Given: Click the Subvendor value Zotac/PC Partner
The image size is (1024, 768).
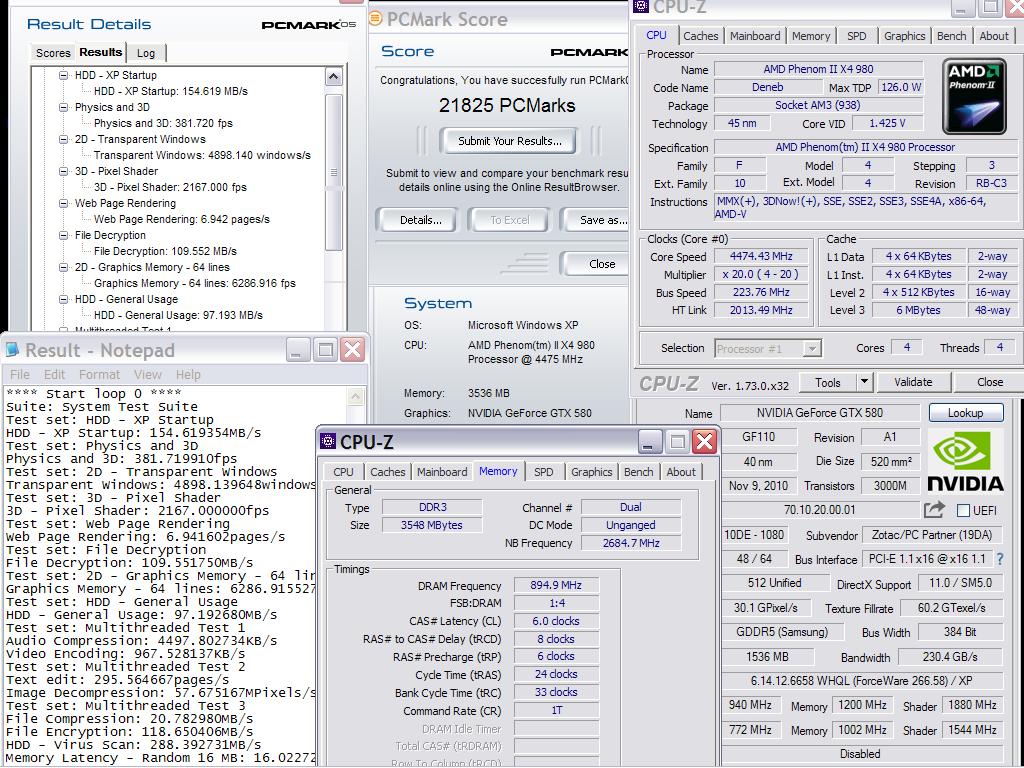Looking at the screenshot, I should pos(932,535).
